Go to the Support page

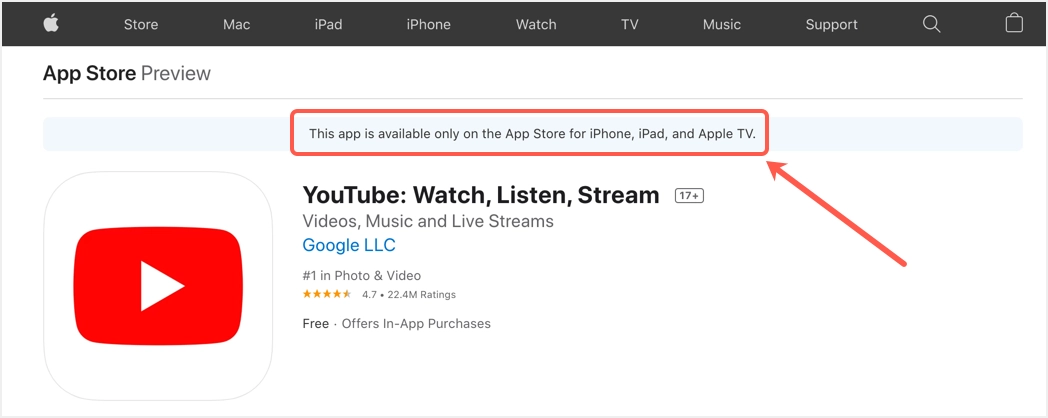click(831, 24)
